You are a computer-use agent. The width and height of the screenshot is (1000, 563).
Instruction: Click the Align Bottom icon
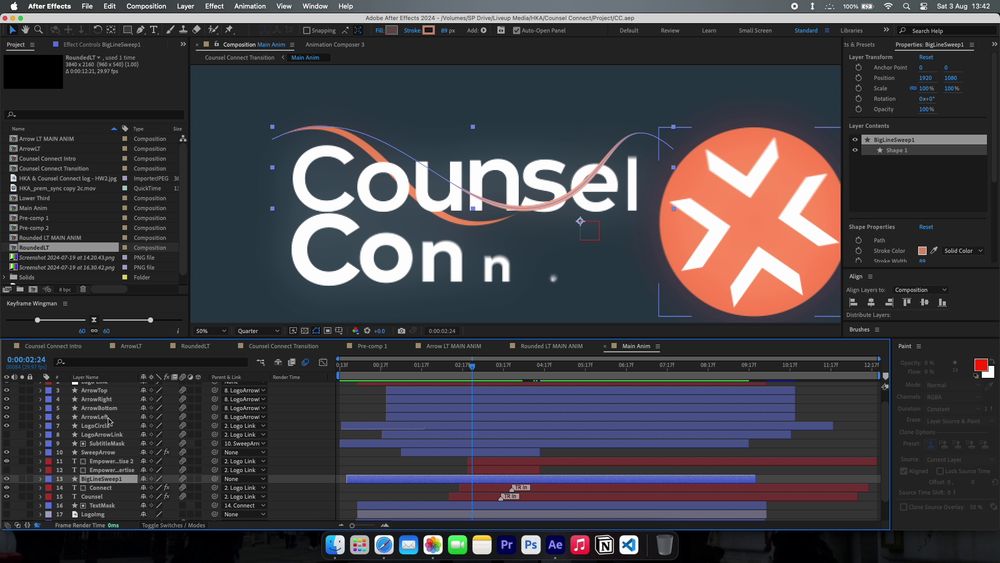tap(943, 303)
